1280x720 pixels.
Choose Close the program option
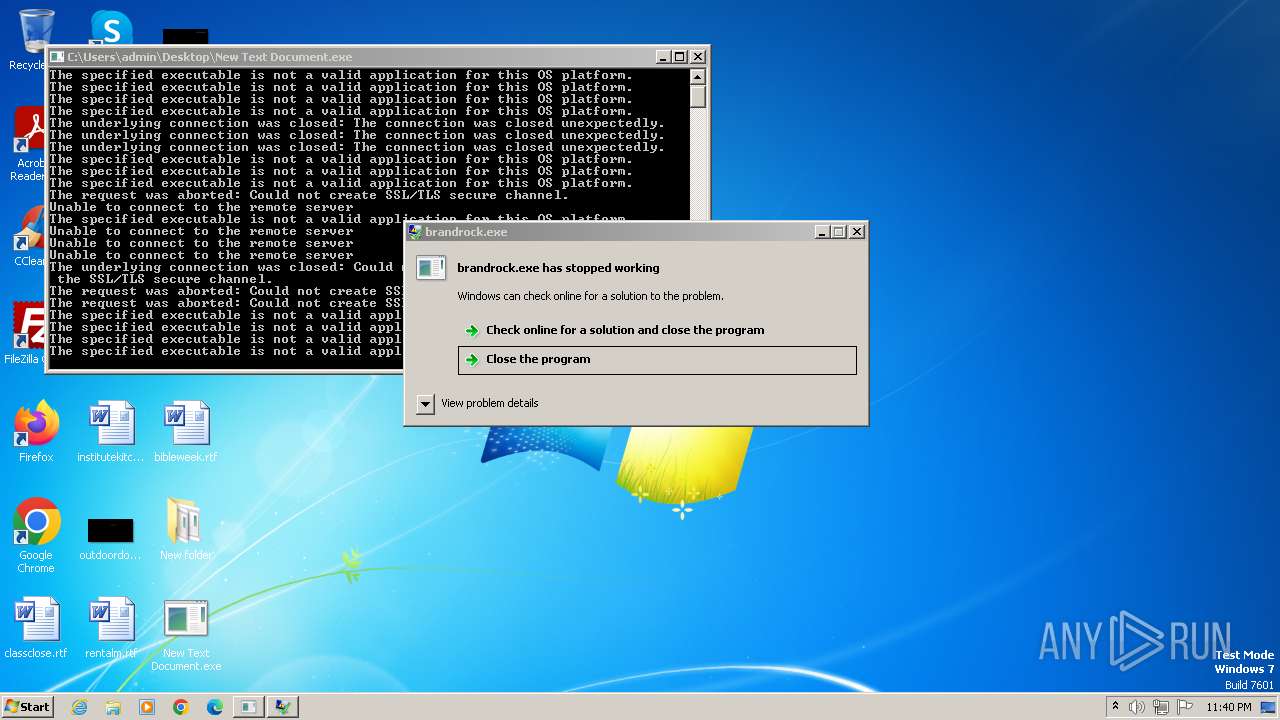(657, 360)
